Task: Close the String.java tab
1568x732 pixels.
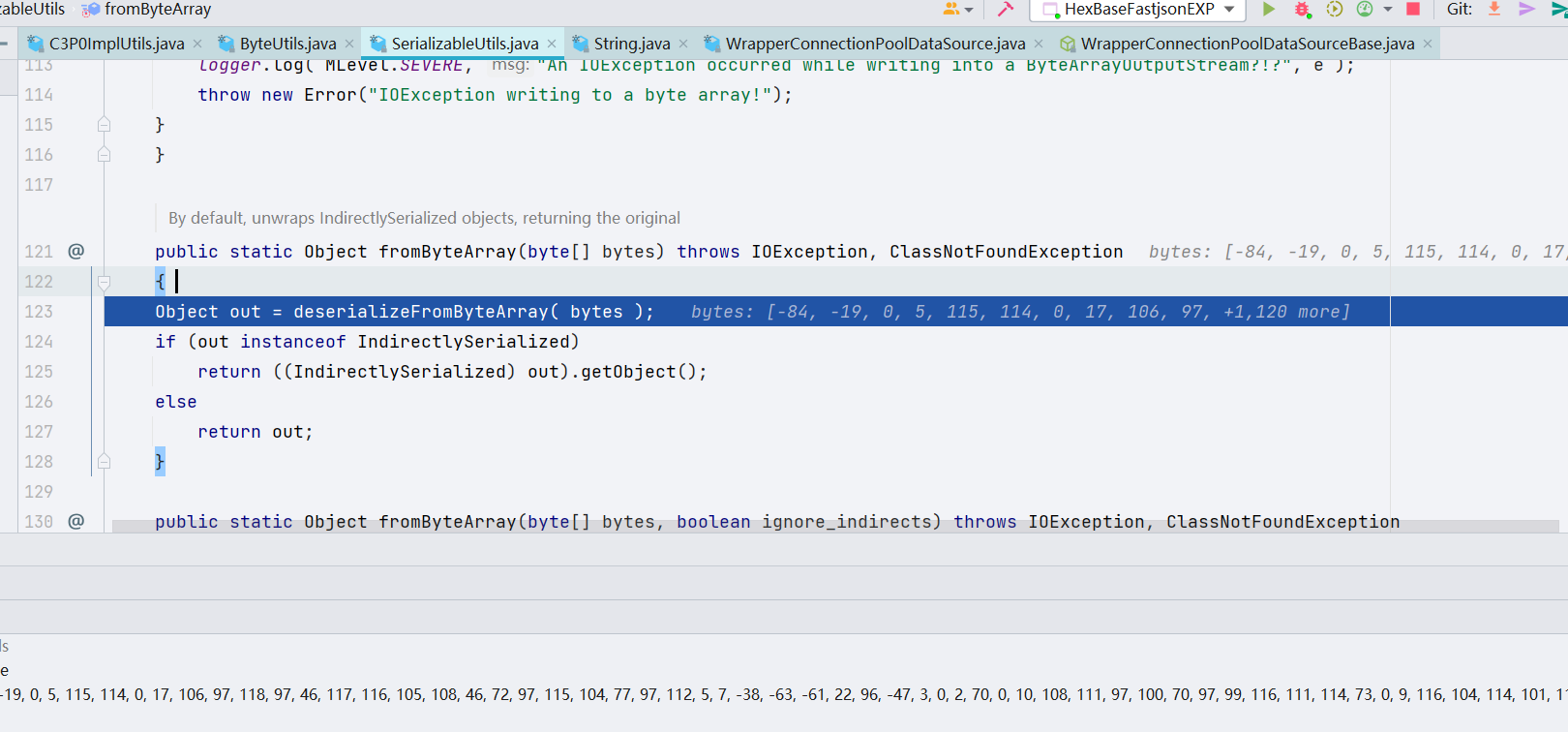Action: point(683,44)
